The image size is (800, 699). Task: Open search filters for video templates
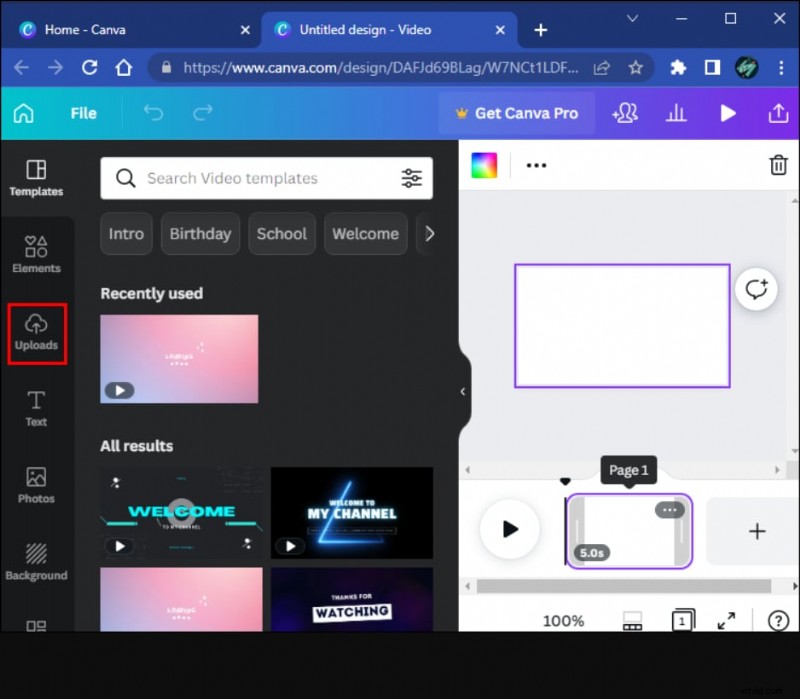(412, 178)
